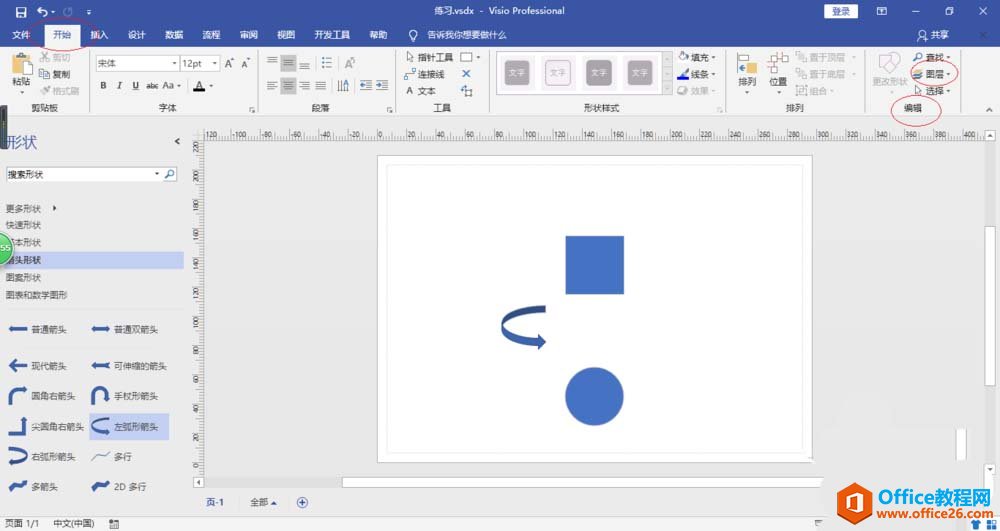This screenshot has height=531, width=1000.
Task: Click the increase font size icon
Action: click(229, 63)
